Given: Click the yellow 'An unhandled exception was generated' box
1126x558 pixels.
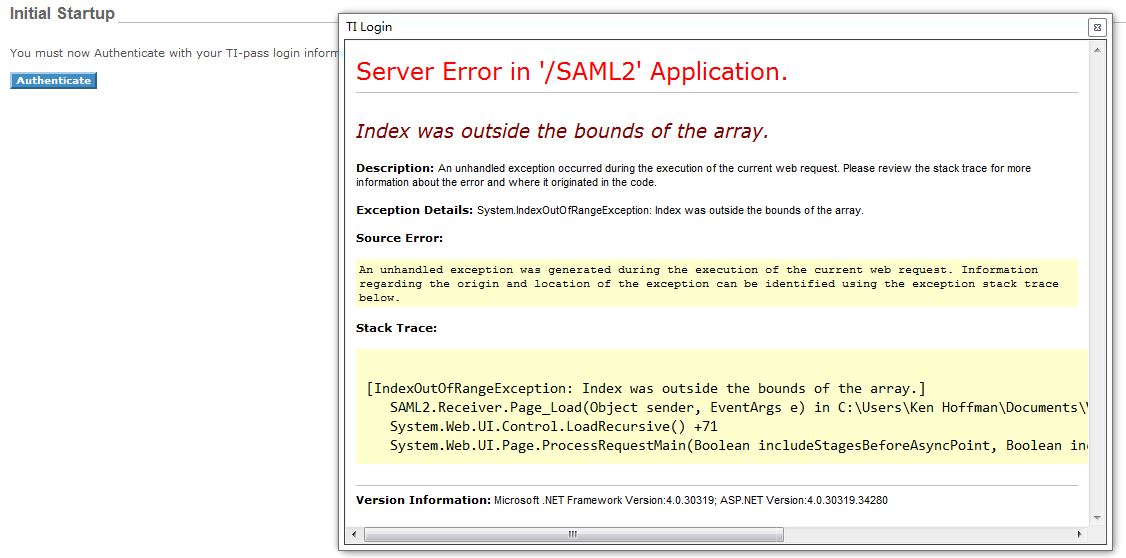Looking at the screenshot, I should pyautogui.click(x=717, y=283).
